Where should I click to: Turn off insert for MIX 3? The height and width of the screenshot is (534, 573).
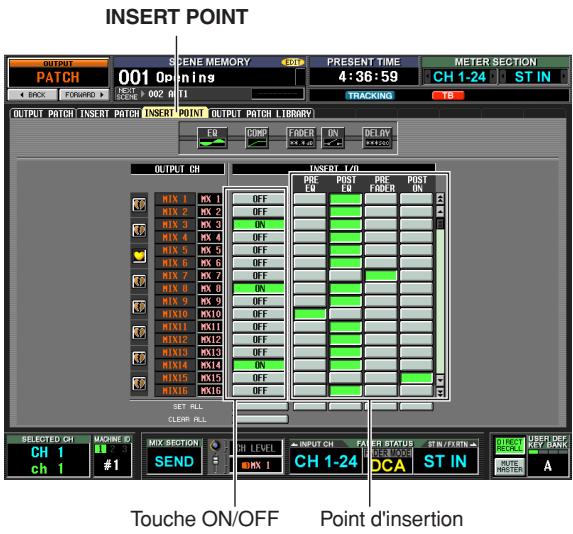tap(259, 224)
